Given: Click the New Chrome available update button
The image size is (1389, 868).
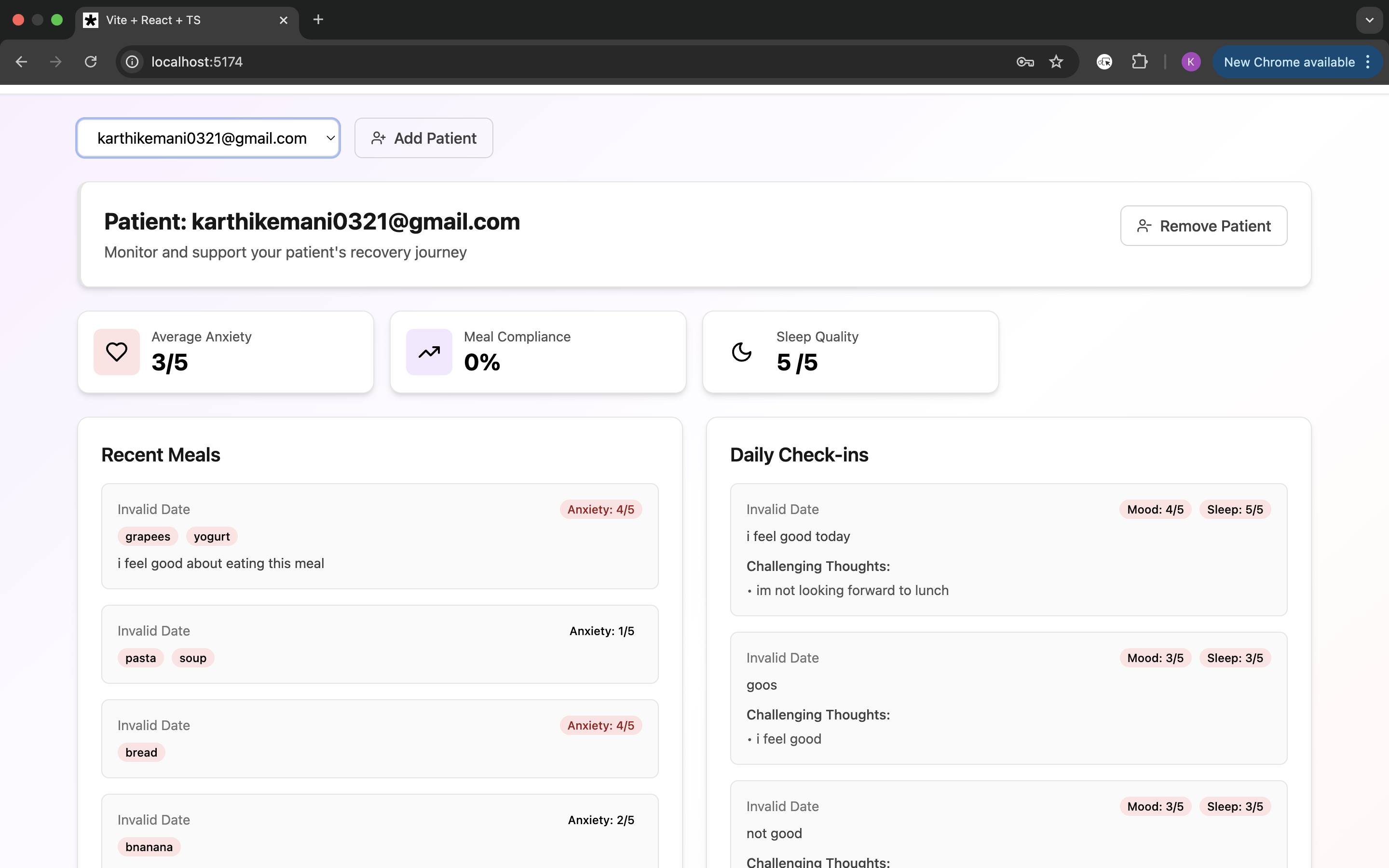Looking at the screenshot, I should pyautogui.click(x=1288, y=62).
